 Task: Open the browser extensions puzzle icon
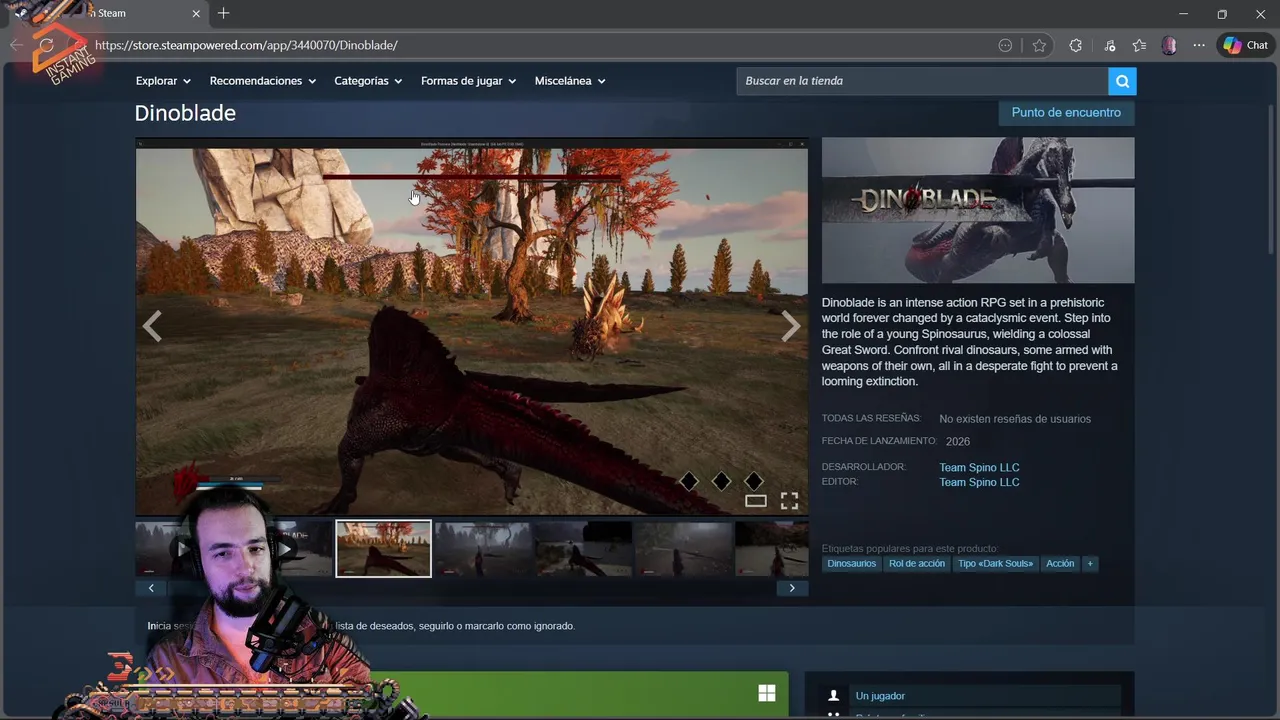coord(1075,45)
